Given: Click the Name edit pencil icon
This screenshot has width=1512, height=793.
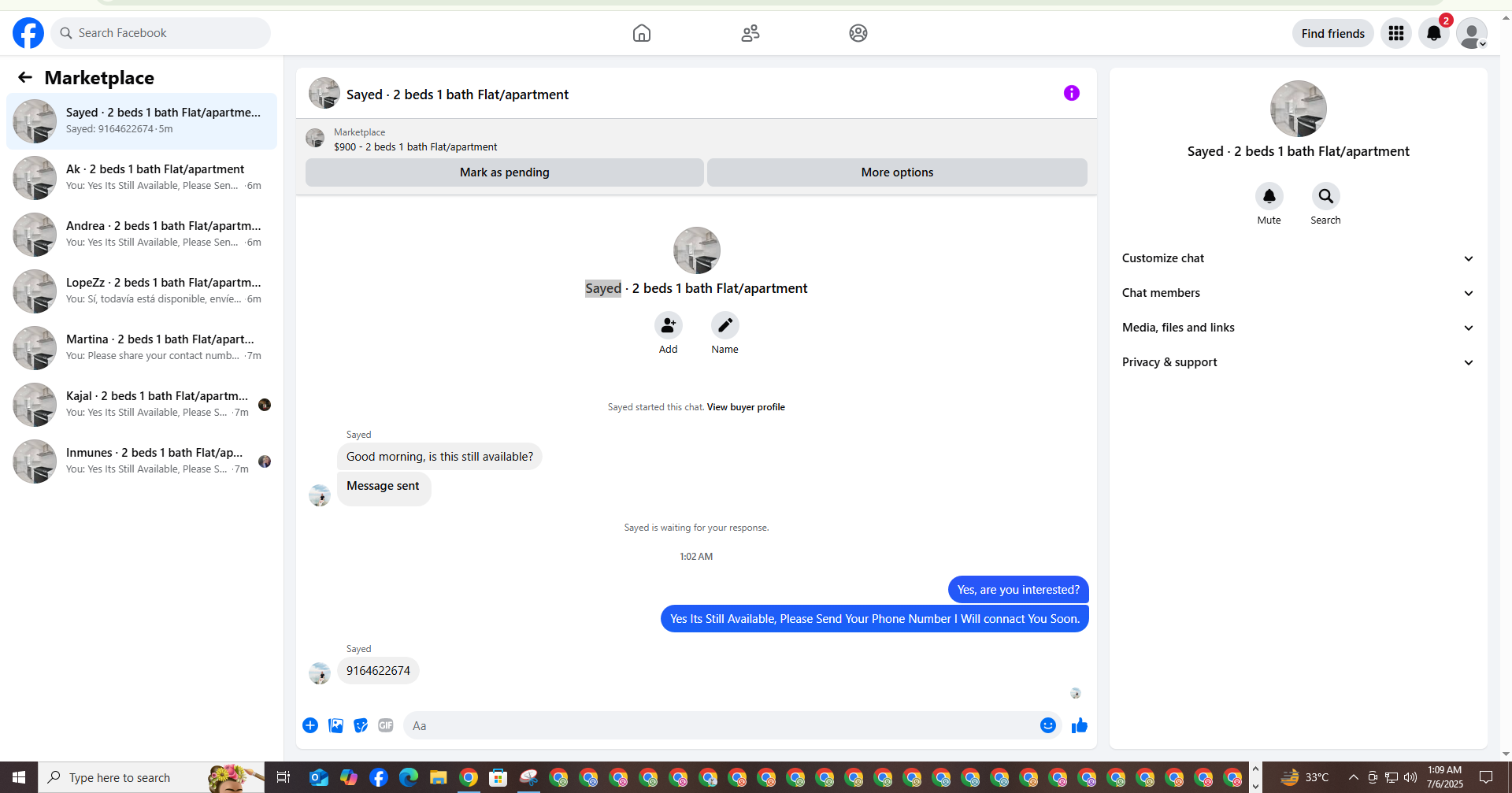Looking at the screenshot, I should [x=724, y=325].
